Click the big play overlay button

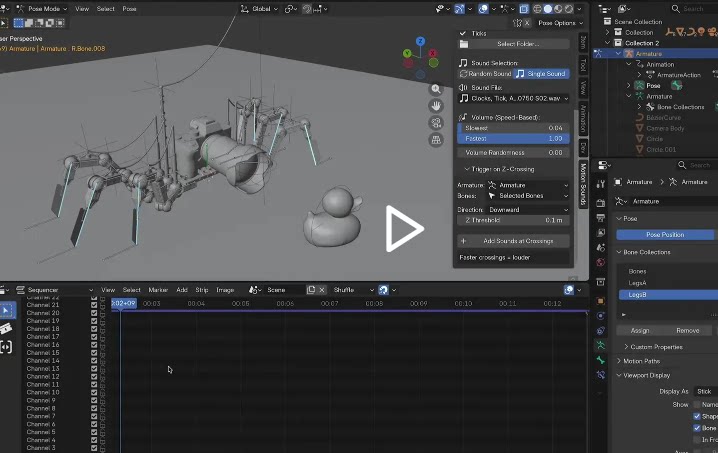pyautogui.click(x=404, y=229)
